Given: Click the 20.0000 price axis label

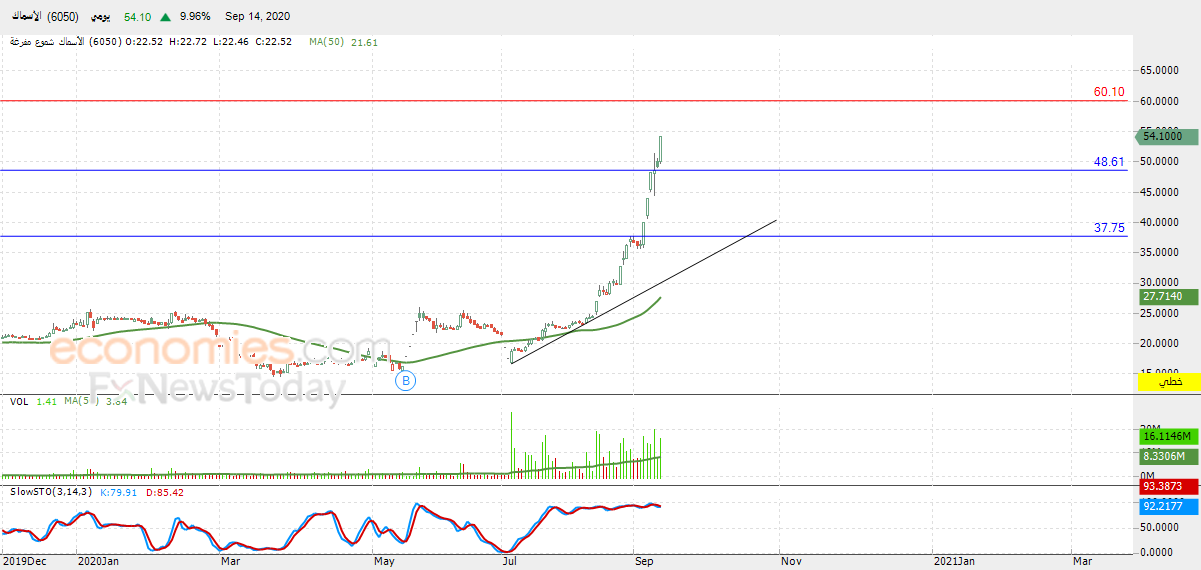Looking at the screenshot, I should point(1160,344).
